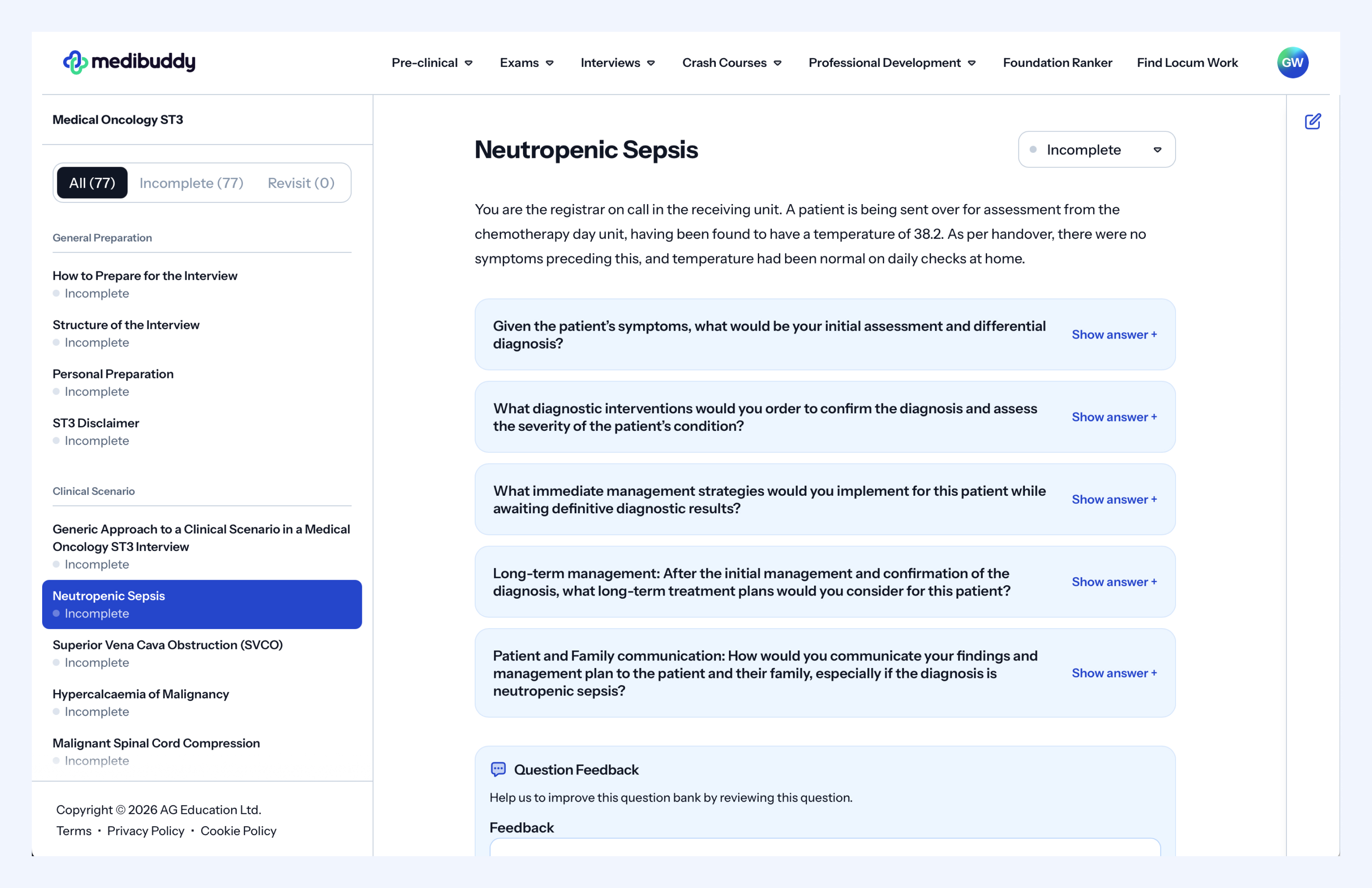Screen dimensions: 1372x888
Task: Click the Professional Development caret icon
Action: (972, 63)
